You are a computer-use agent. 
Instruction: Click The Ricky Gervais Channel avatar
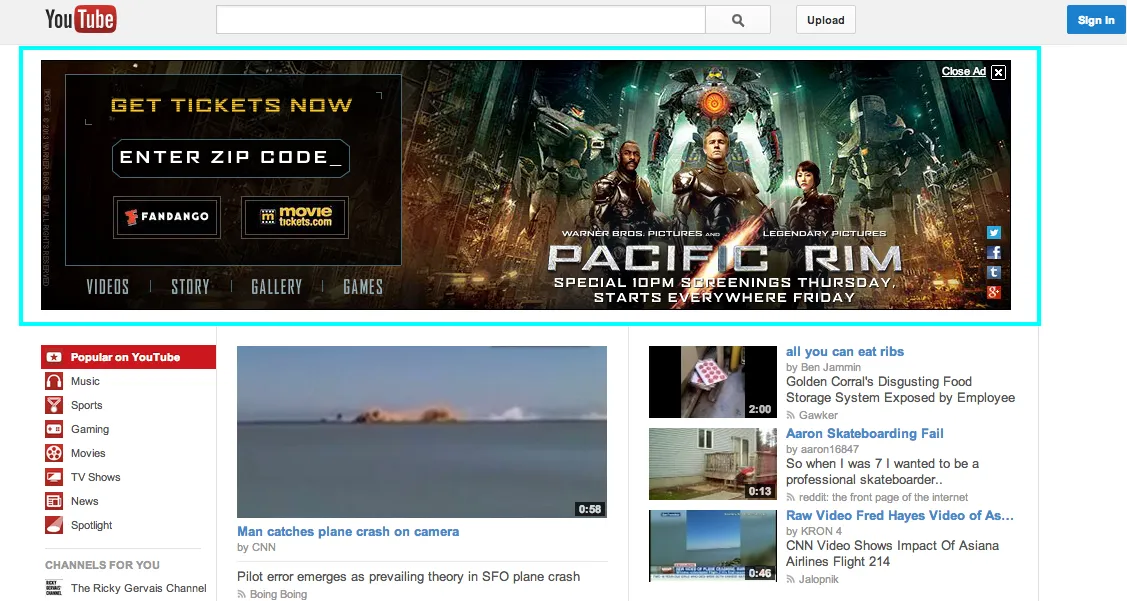[x=54, y=588]
